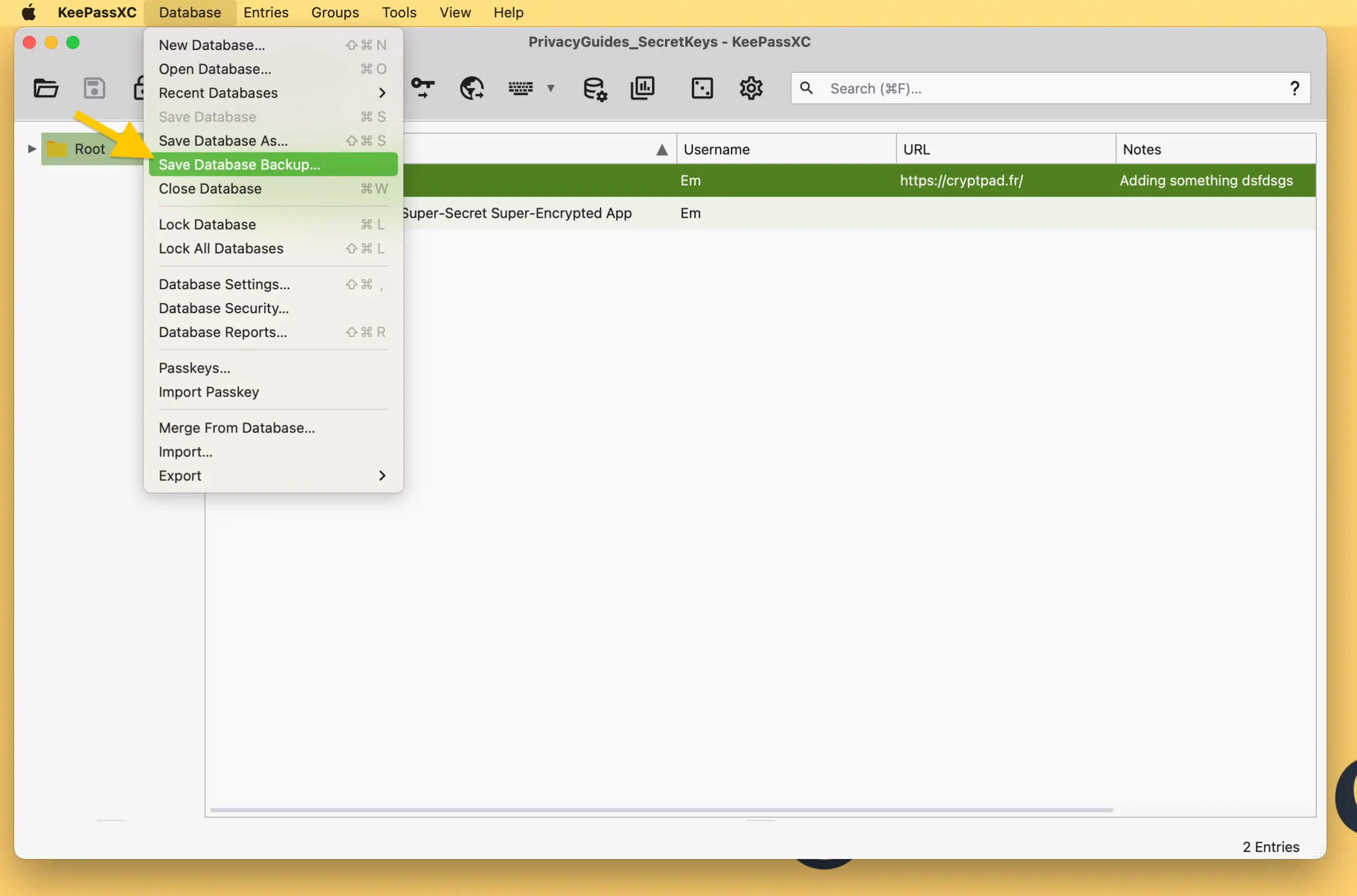Viewport: 1357px width, 896px height.
Task: Open the password generator dice icon
Action: pos(702,87)
